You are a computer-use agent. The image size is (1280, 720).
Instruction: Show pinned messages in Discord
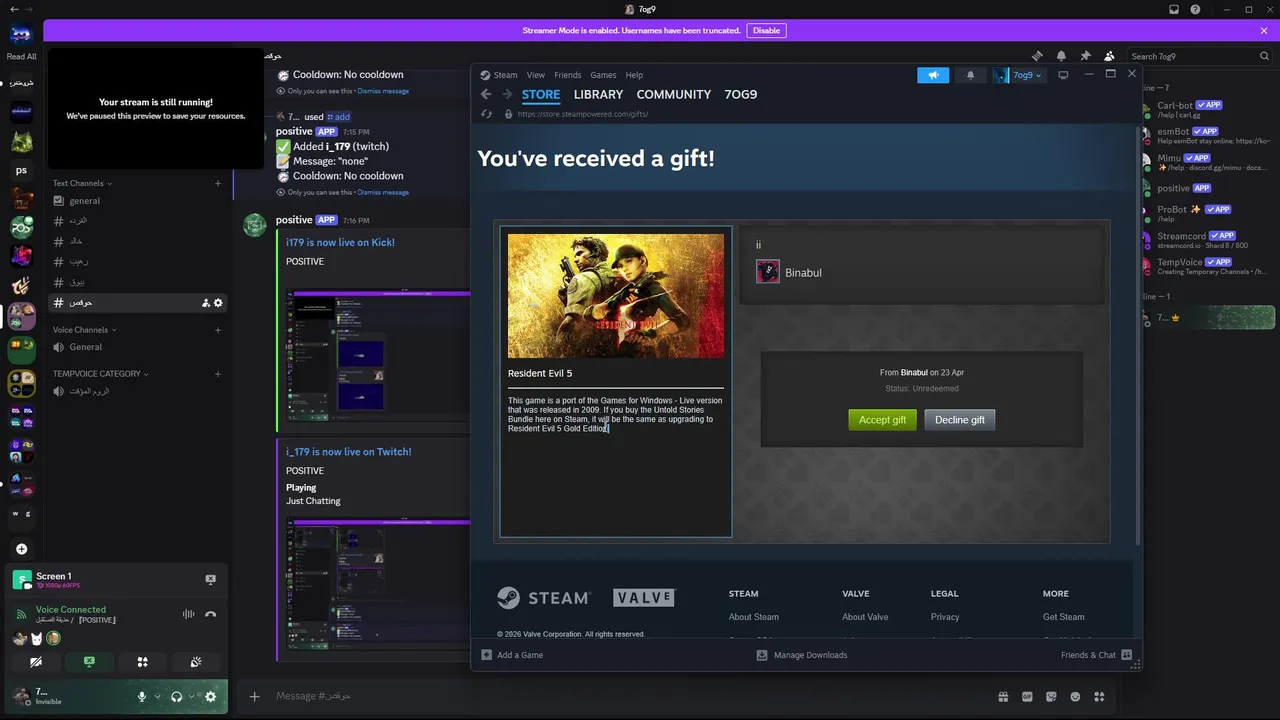[x=1085, y=56]
